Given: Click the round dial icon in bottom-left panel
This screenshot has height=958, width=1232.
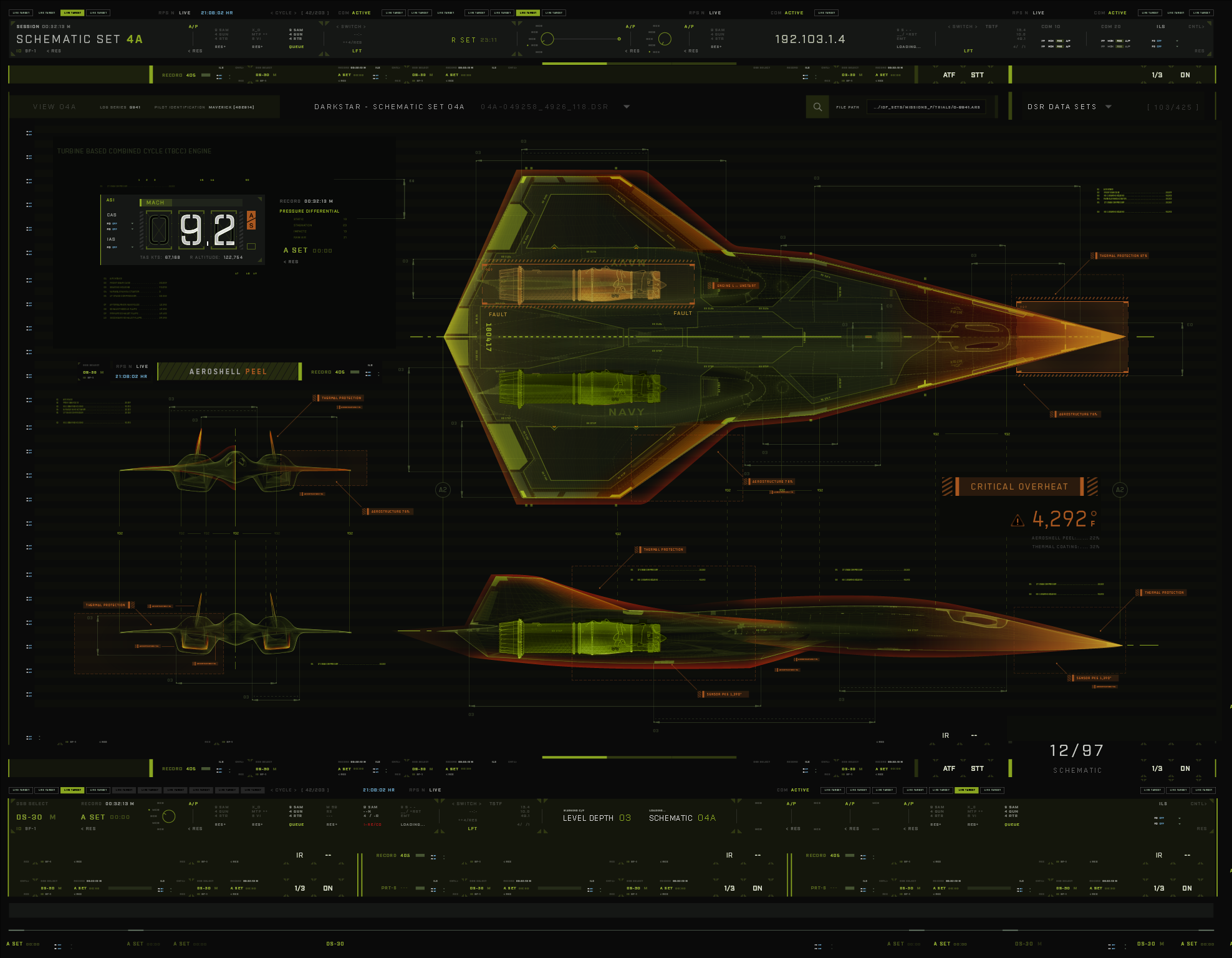Looking at the screenshot, I should click(x=168, y=816).
